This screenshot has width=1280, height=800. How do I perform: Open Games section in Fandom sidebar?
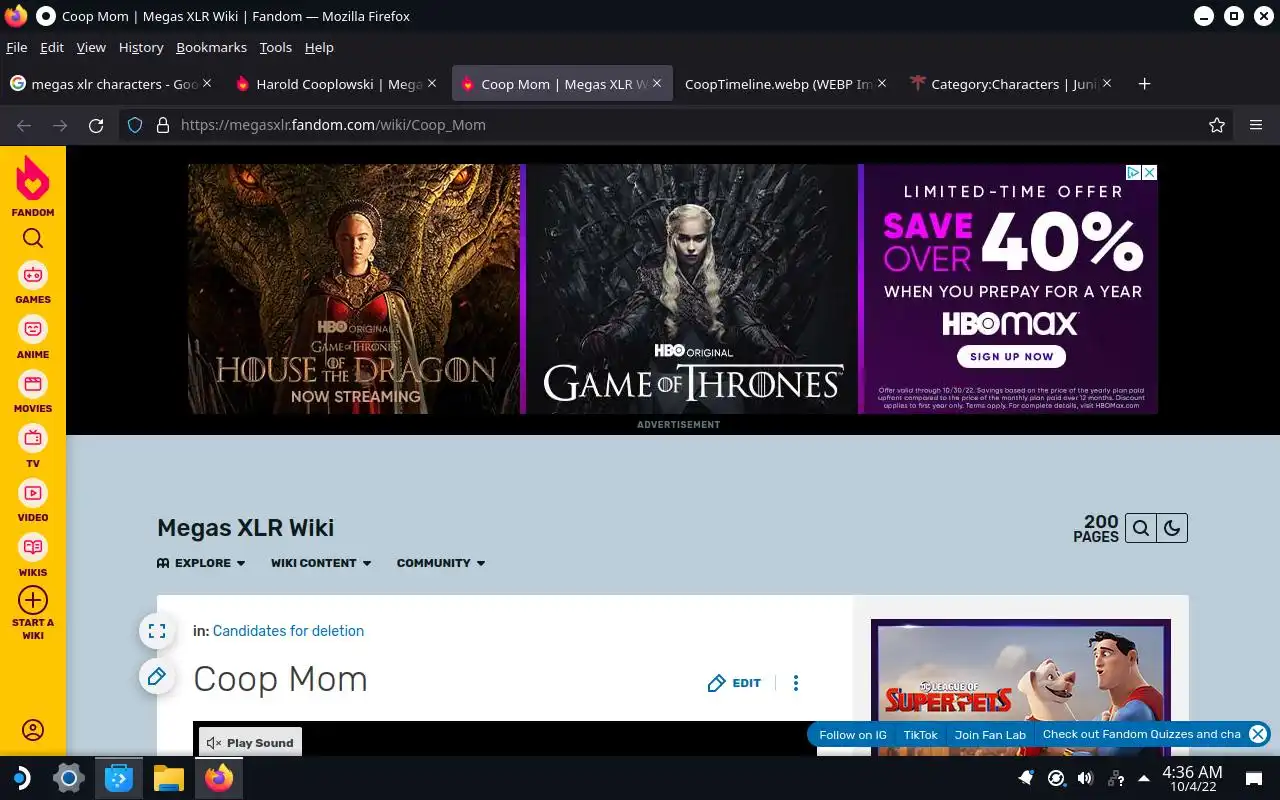coord(33,283)
